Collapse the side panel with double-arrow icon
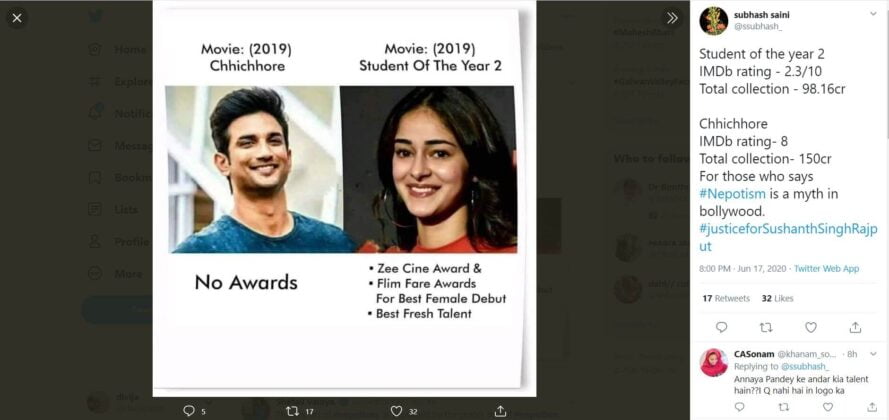 [x=672, y=18]
